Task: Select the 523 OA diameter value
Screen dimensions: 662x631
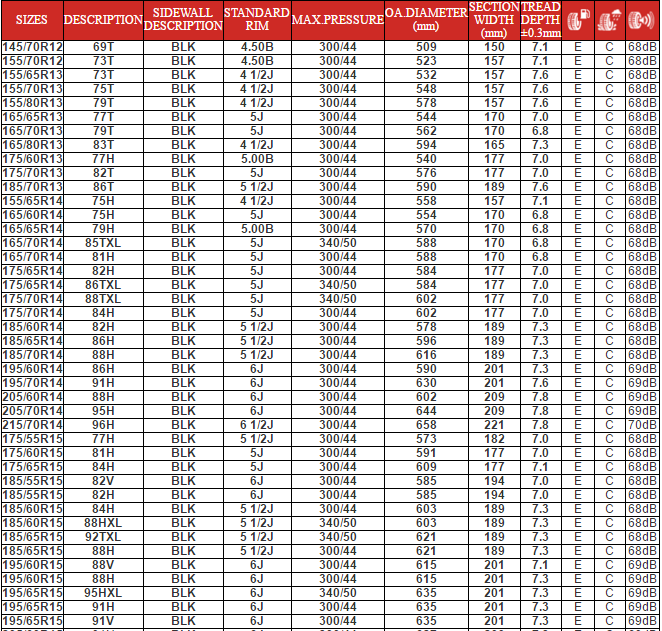Action: pos(426,61)
